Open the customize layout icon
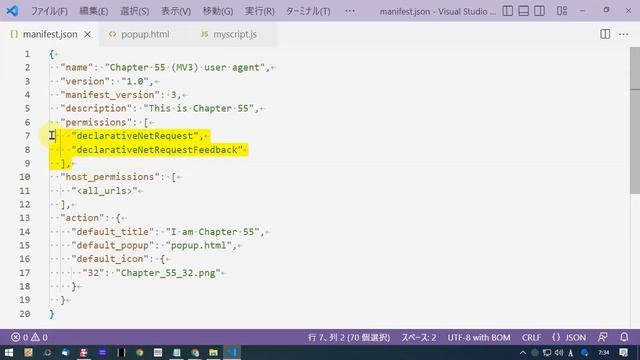640x360 pixels. click(x=562, y=11)
